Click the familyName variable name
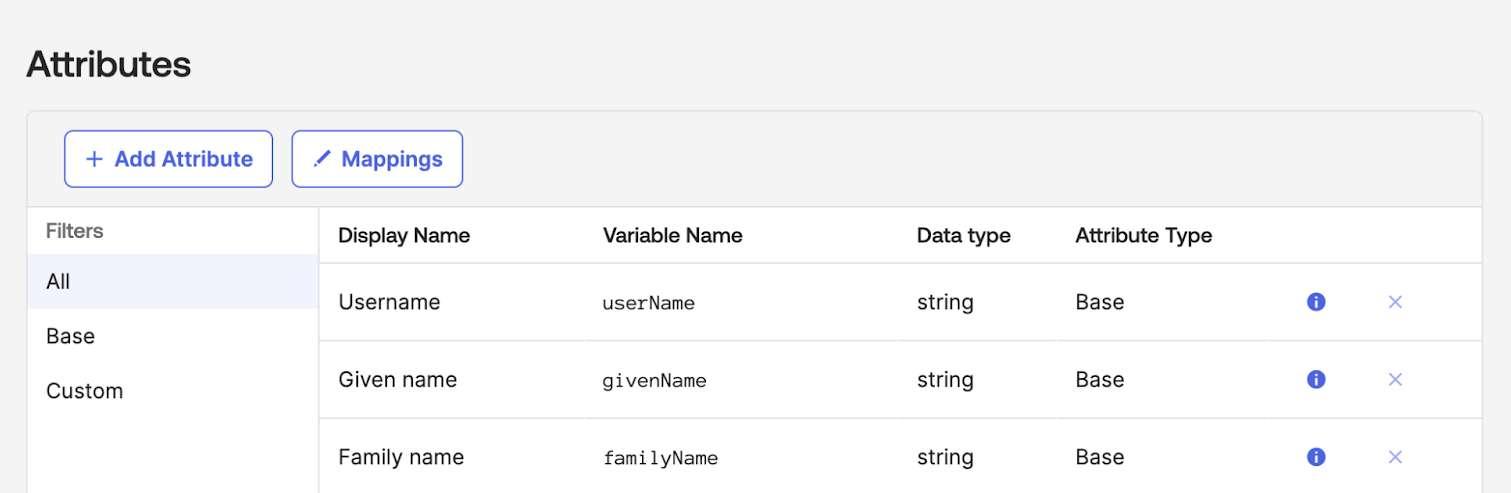Image resolution: width=1511 pixels, height=493 pixels. pos(660,458)
